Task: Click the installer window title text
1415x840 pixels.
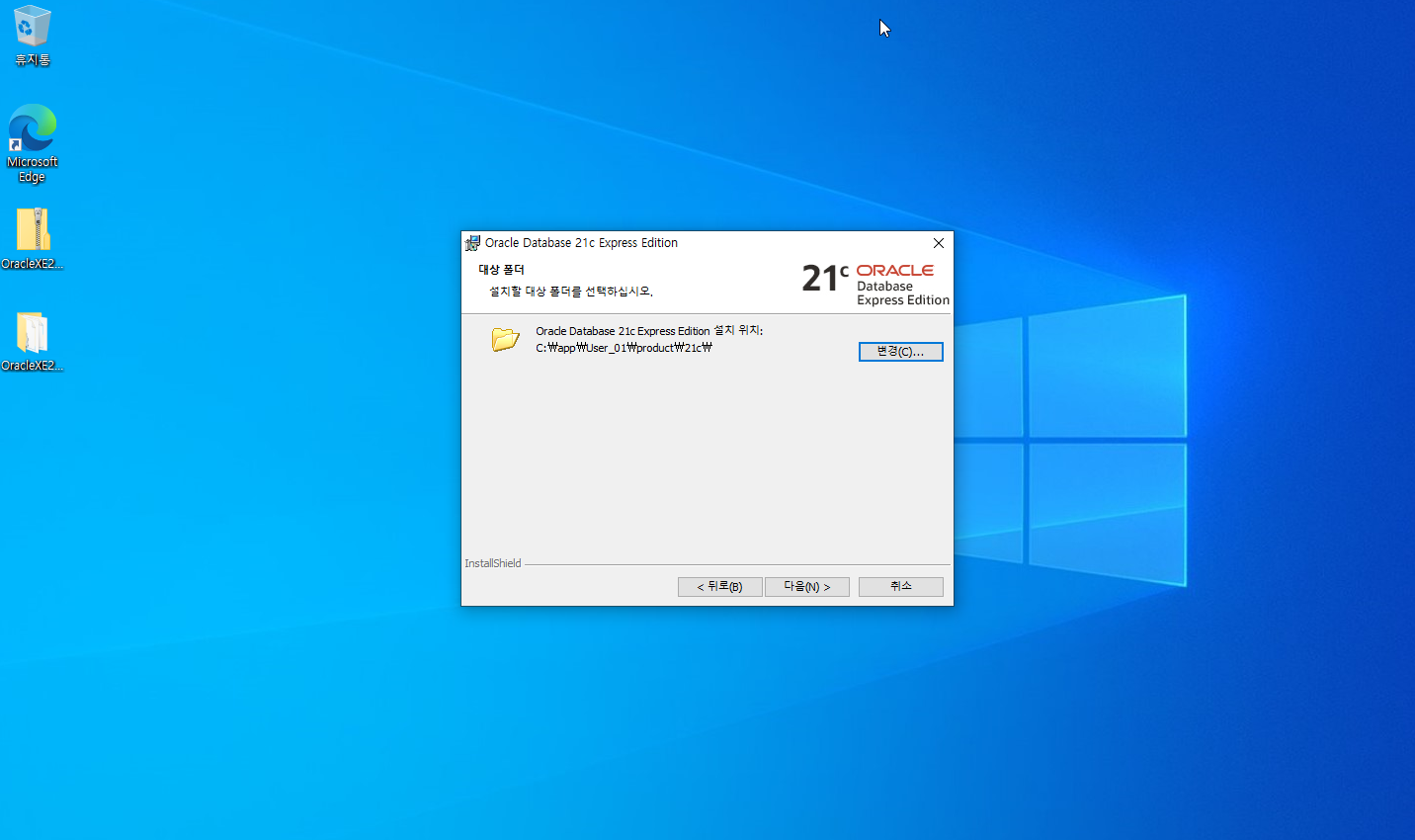Action: (x=581, y=243)
